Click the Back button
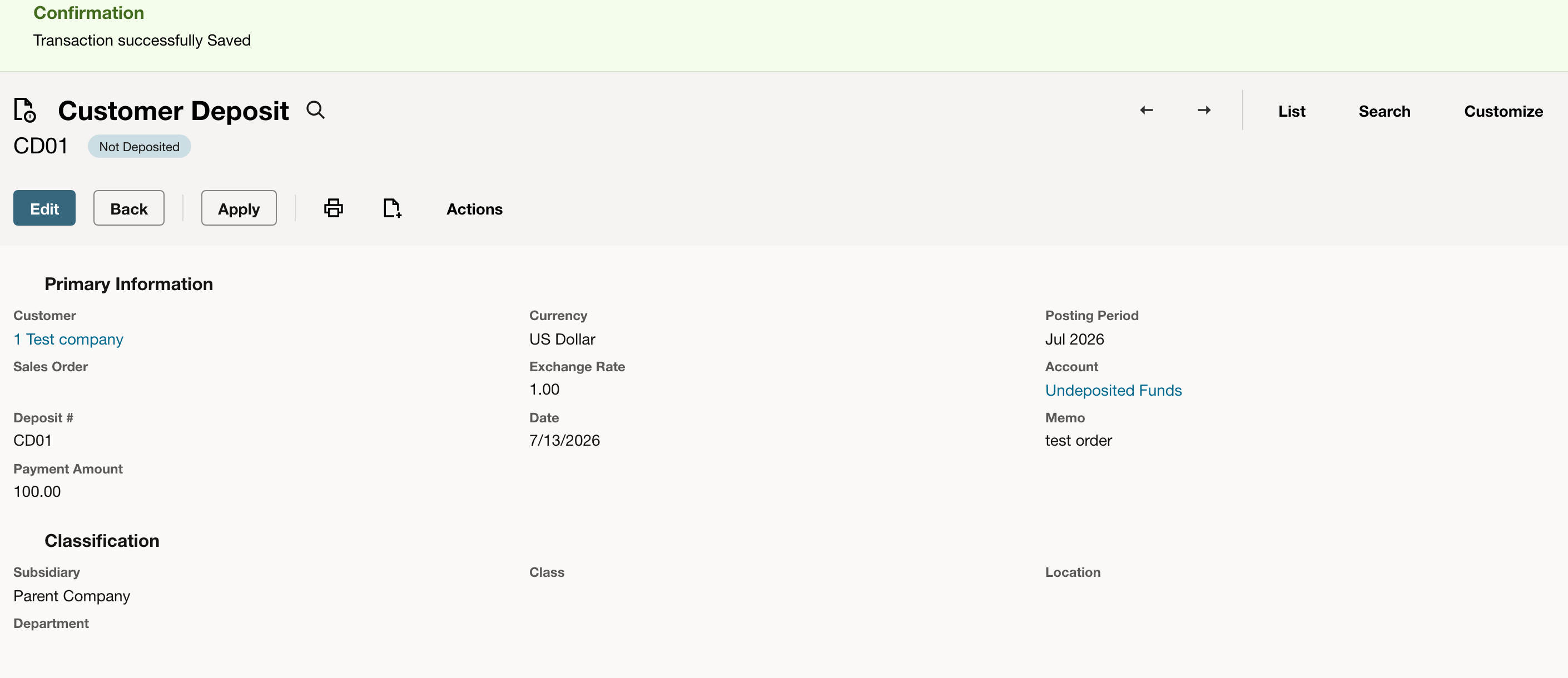The height and width of the screenshot is (678, 1568). 128,208
